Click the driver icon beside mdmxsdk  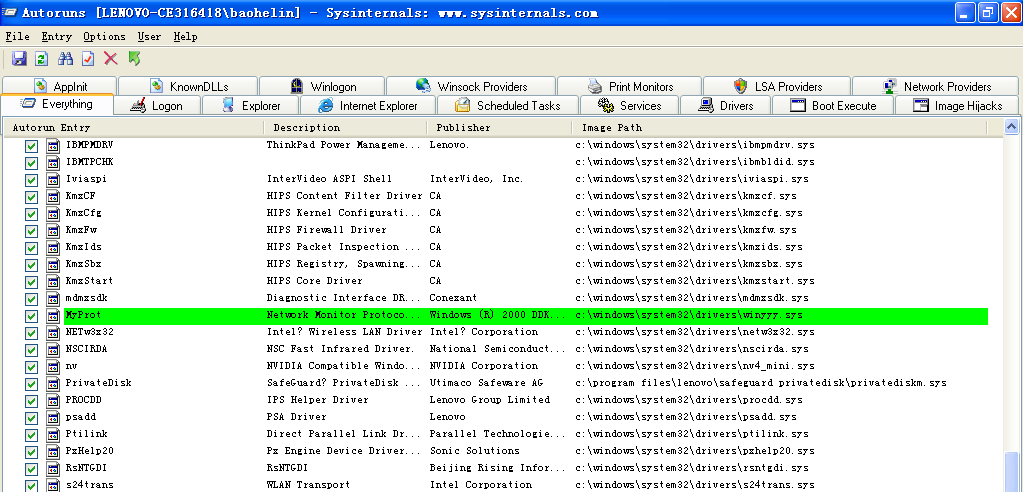53,299
